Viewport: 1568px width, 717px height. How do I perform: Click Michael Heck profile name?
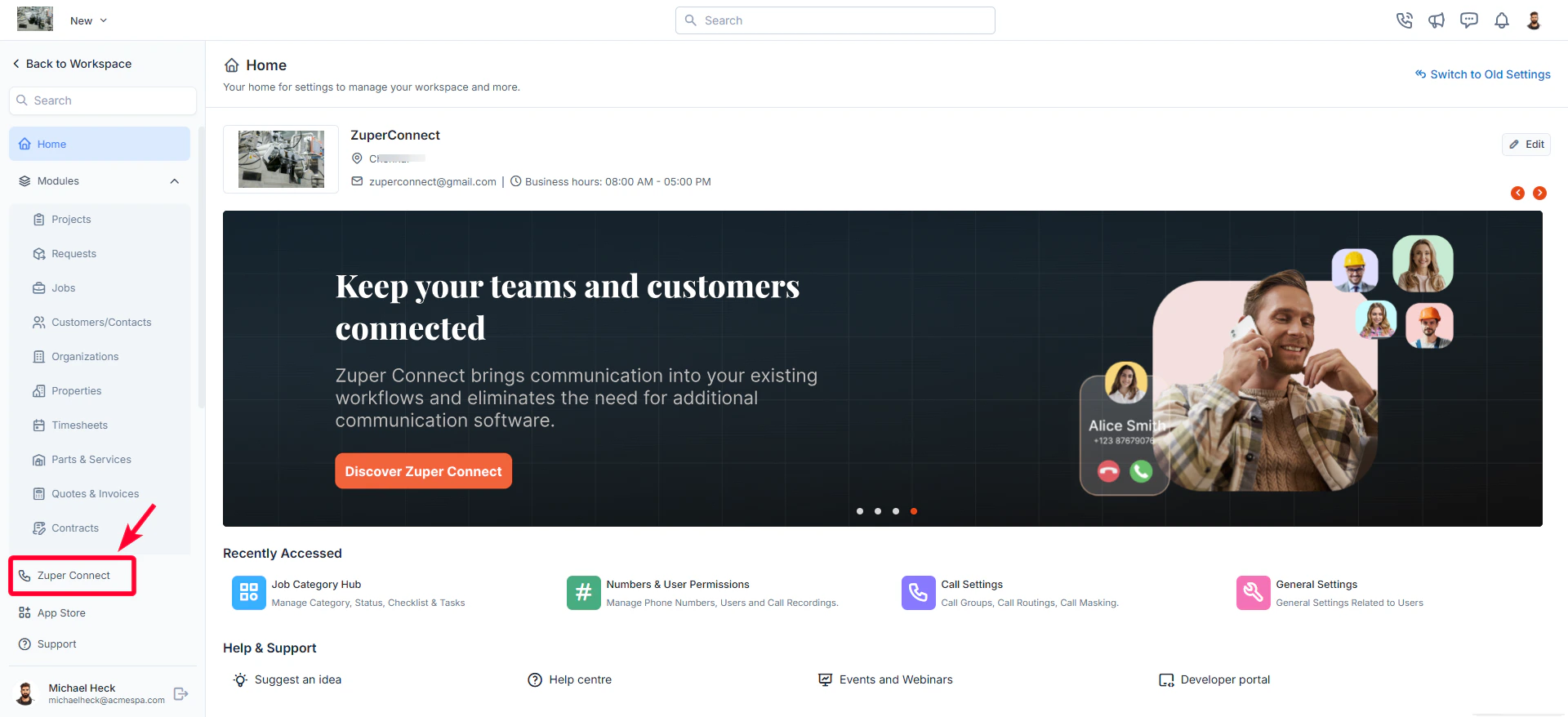82,688
